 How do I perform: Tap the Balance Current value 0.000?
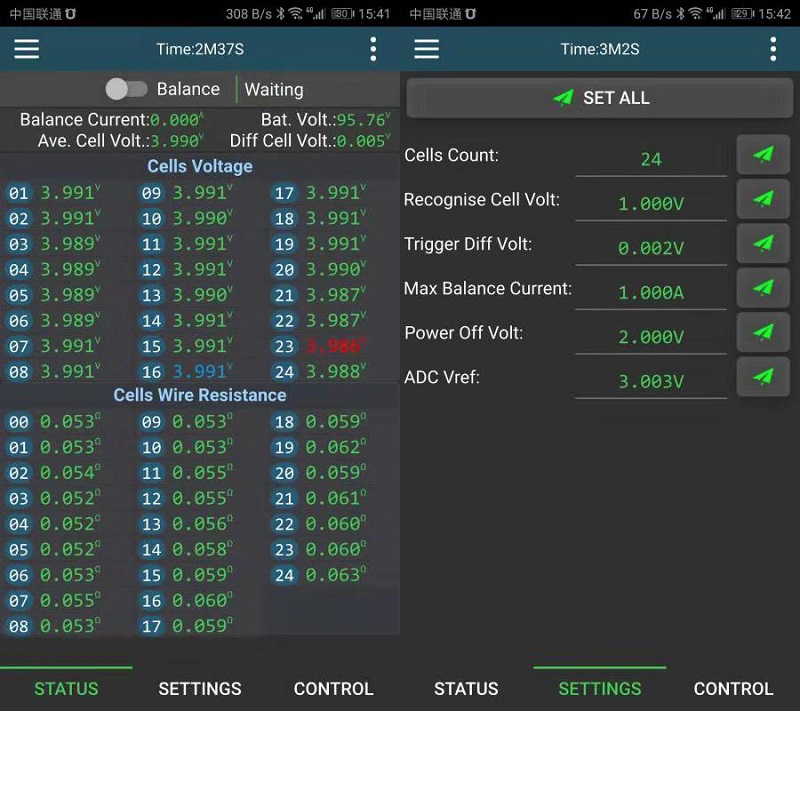[x=177, y=119]
